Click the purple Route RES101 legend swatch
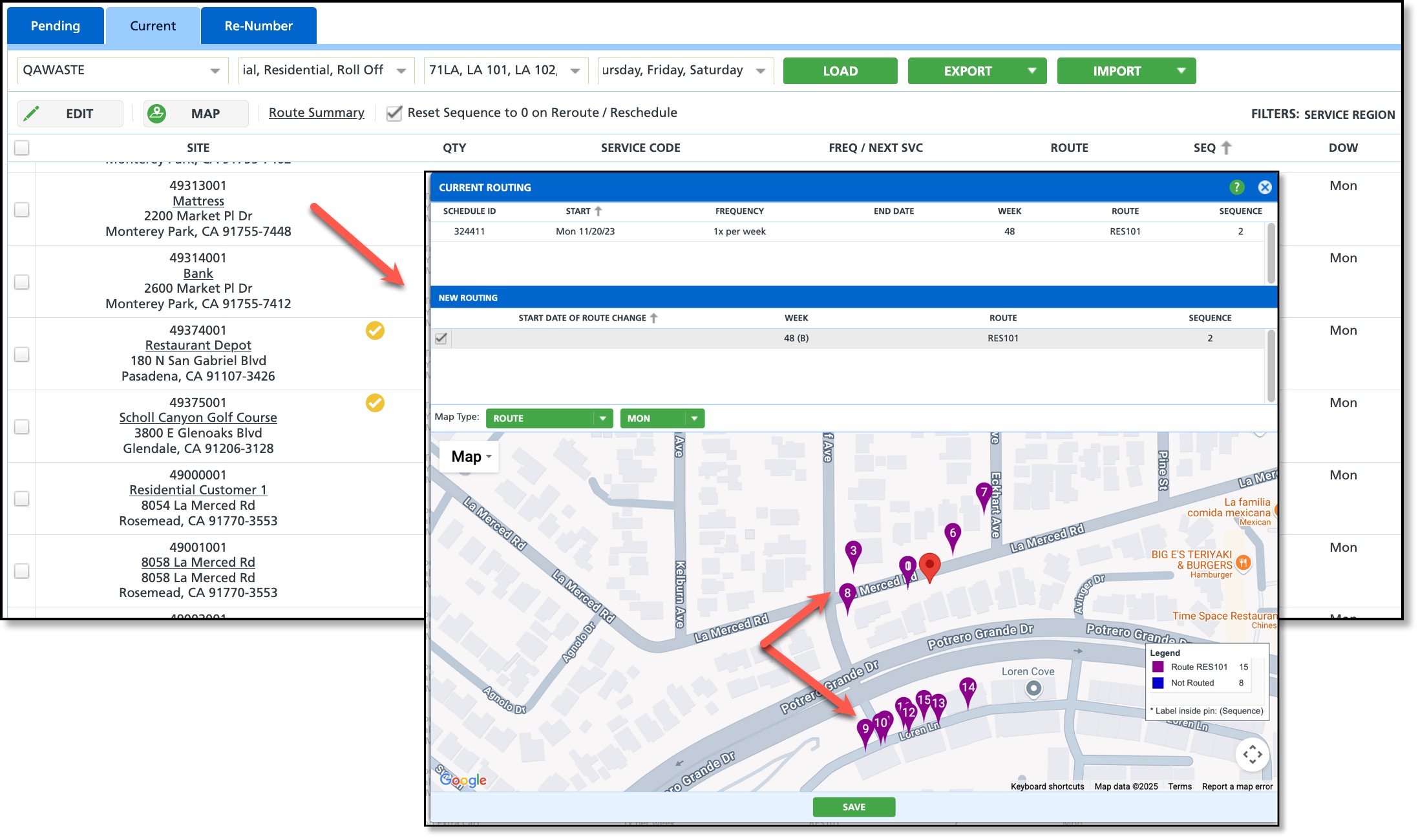Viewport: 1418px width, 840px height. 1158,667
